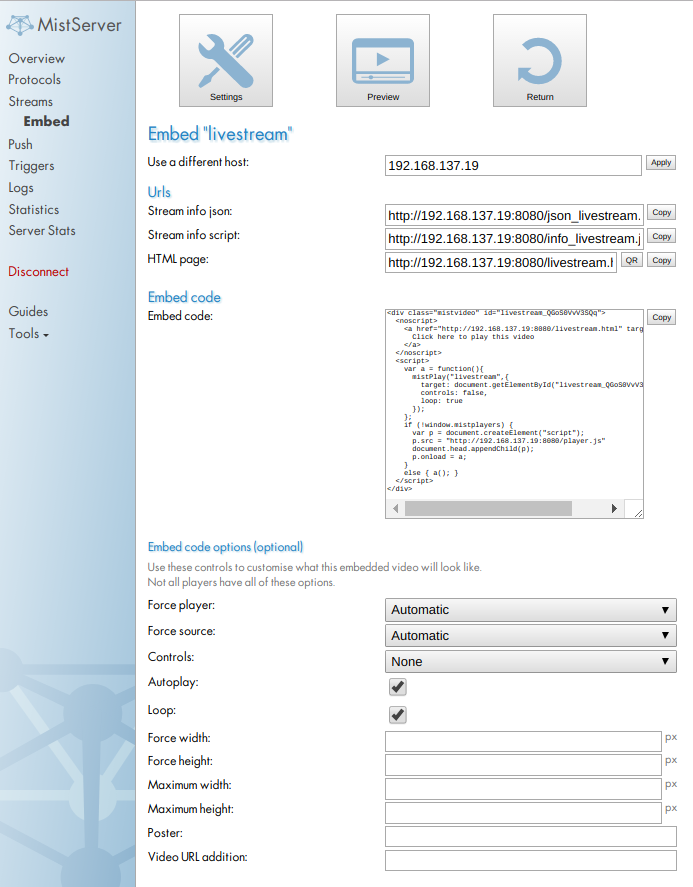Screen dimensions: 693x887
Task: Show QR code for HTML page
Action: (x=631, y=260)
